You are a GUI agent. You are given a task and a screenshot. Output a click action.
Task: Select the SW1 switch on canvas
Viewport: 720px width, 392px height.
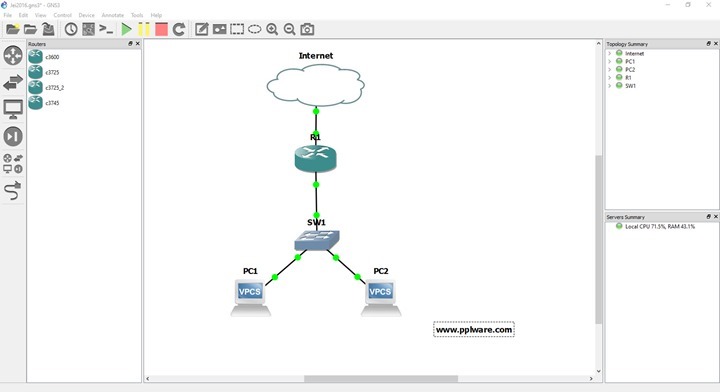(316, 241)
